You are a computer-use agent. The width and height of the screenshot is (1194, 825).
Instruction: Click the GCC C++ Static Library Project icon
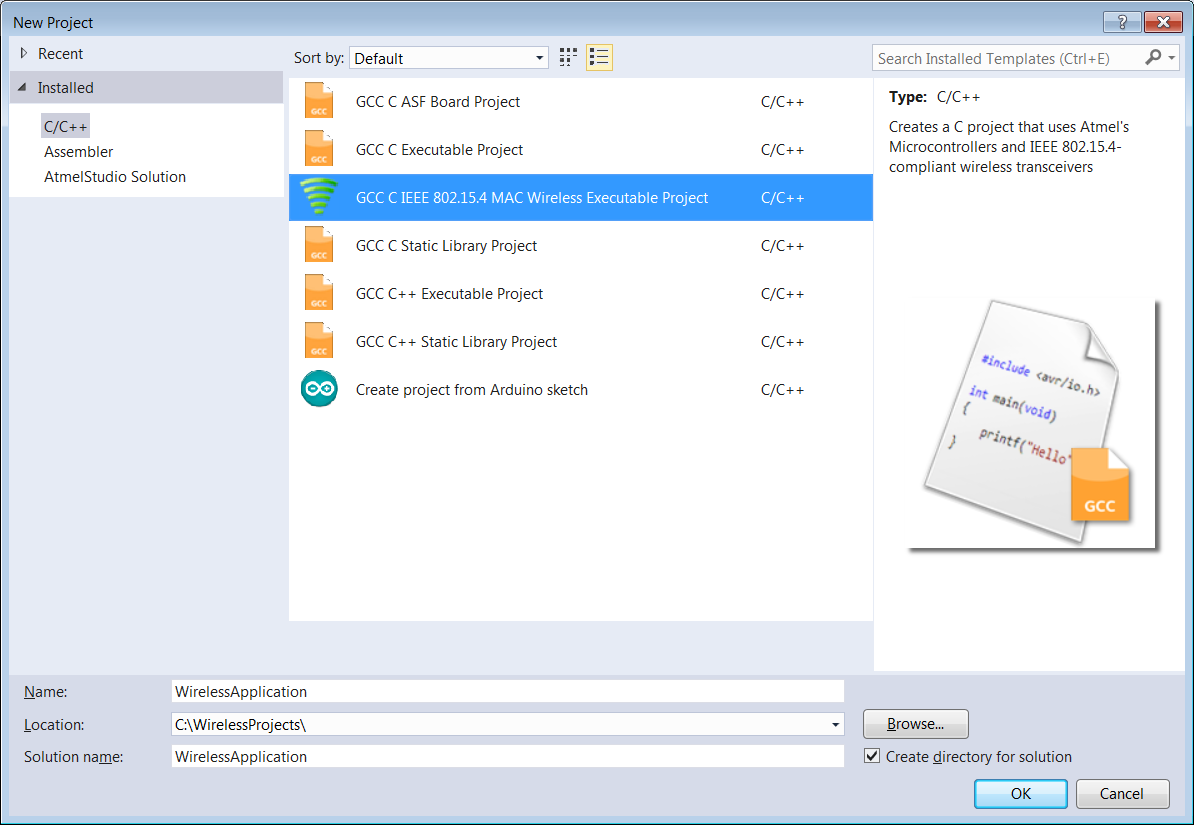319,341
